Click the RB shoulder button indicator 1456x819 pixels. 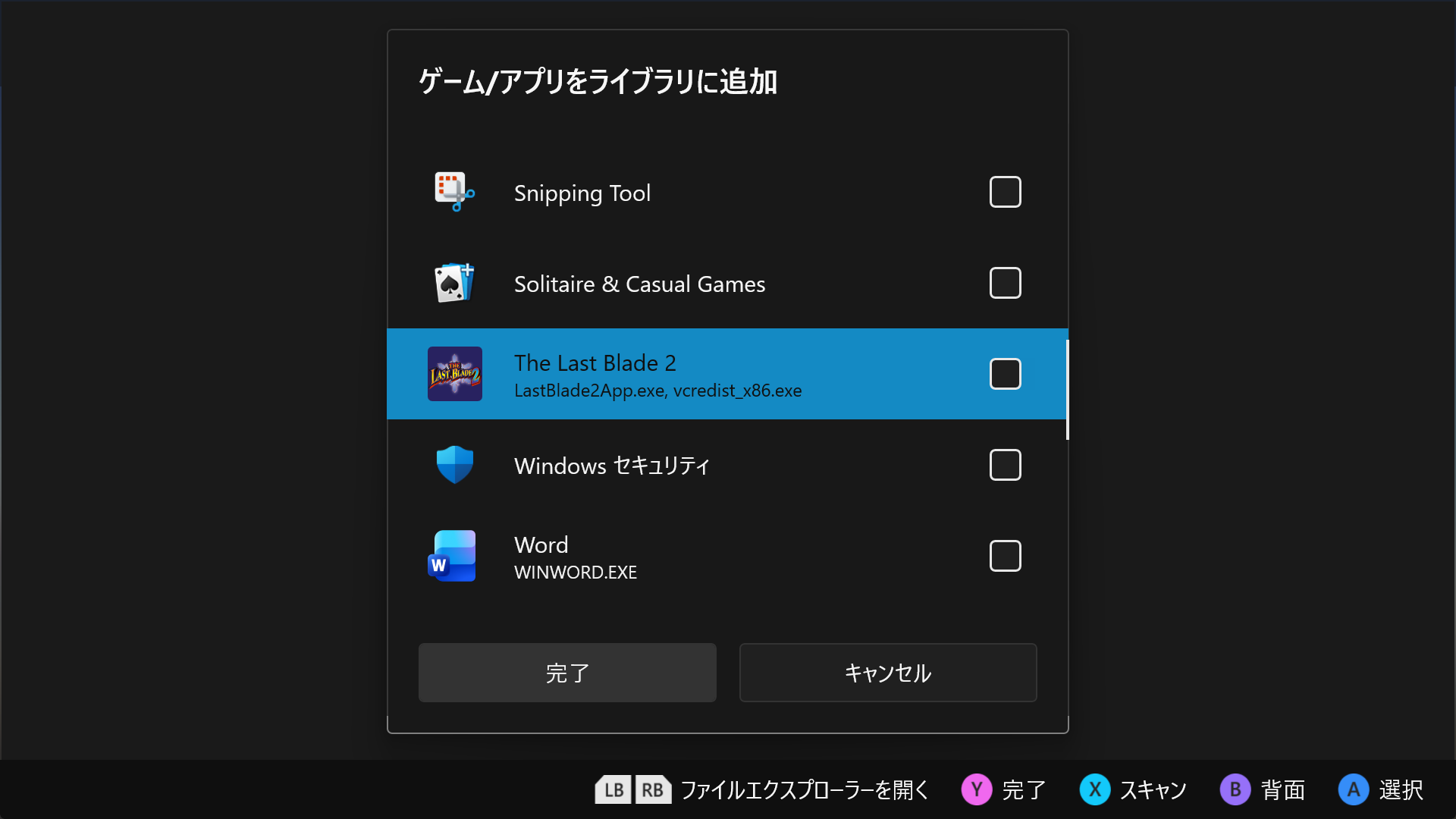pos(652,789)
